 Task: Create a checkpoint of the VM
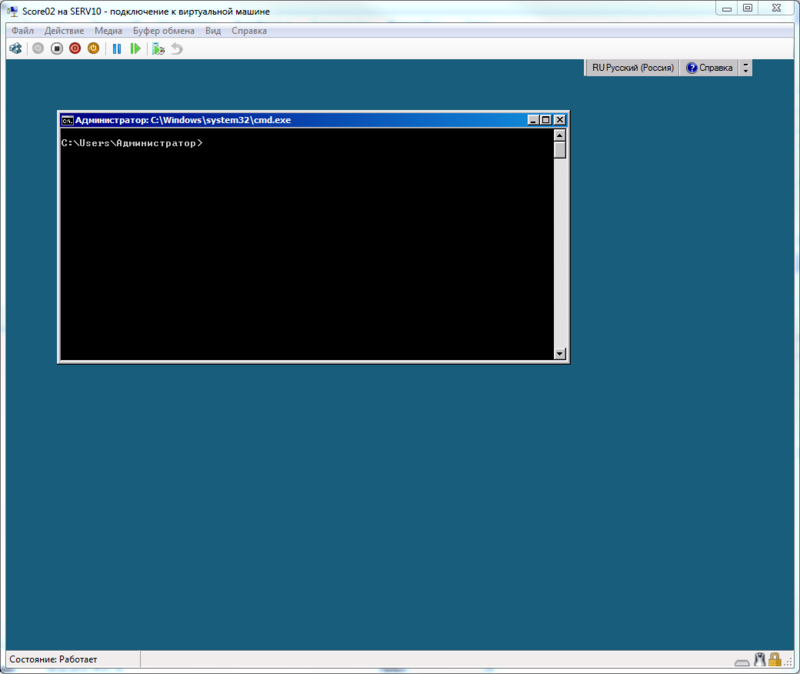[156, 48]
